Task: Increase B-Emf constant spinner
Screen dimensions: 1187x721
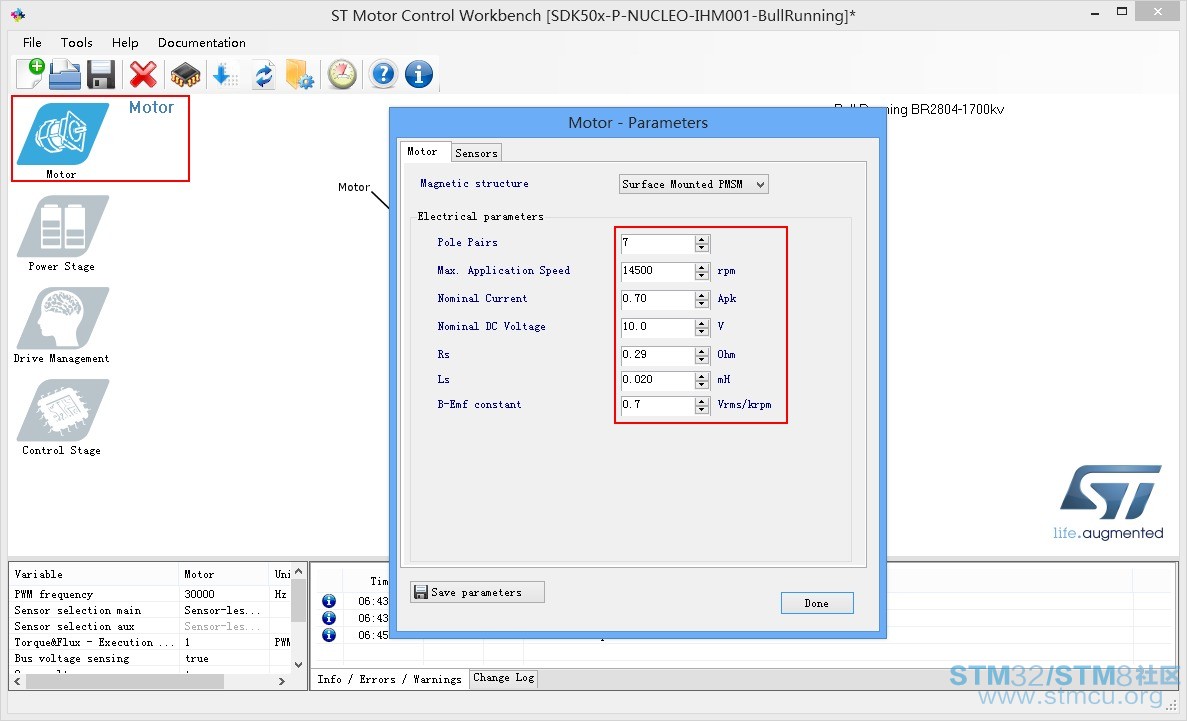Action: (x=702, y=401)
